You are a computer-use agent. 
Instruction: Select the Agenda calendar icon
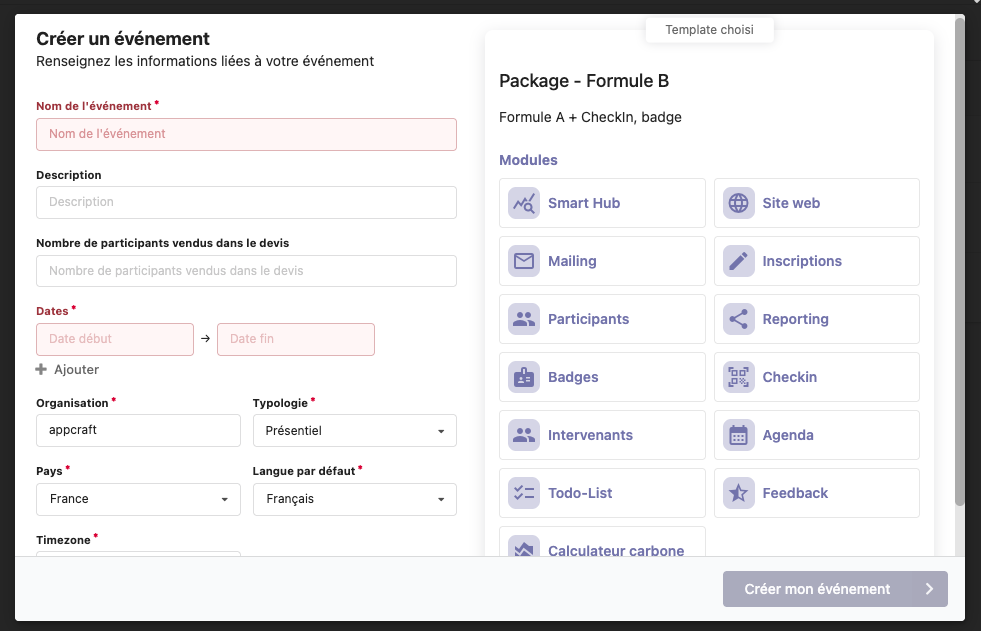point(739,435)
